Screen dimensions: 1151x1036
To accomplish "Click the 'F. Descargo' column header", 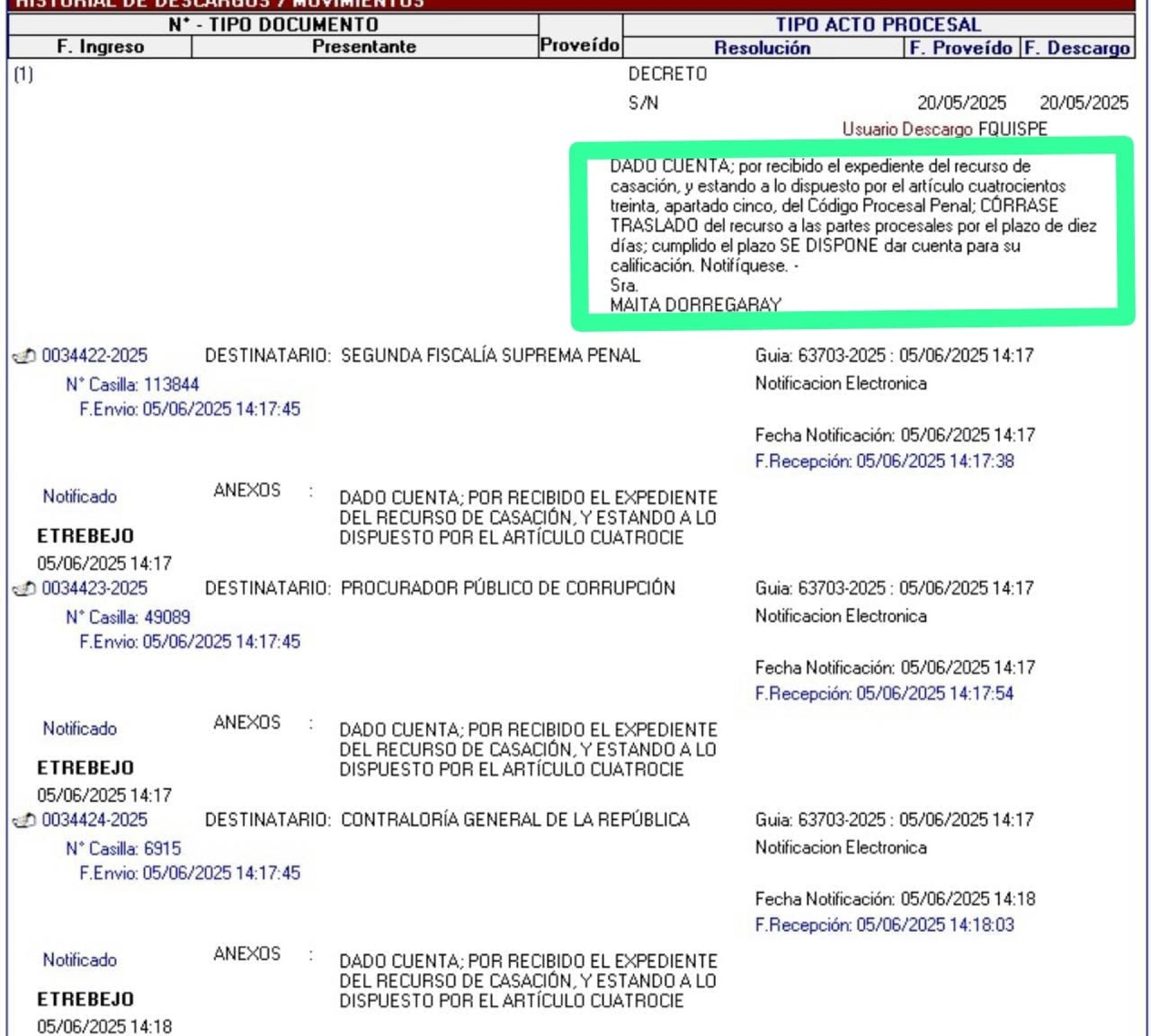I will tap(1077, 47).
